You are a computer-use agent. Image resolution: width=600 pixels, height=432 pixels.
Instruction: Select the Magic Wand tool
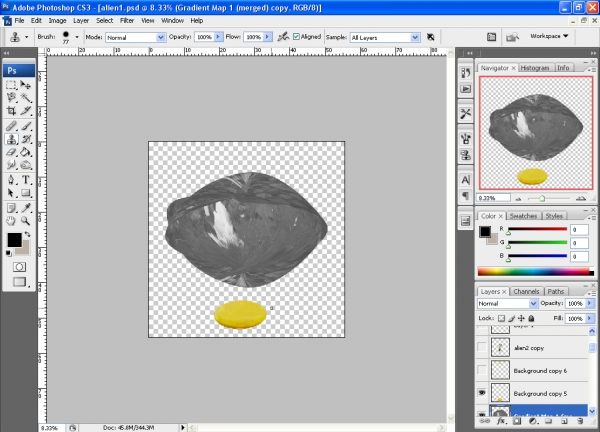click(26, 98)
